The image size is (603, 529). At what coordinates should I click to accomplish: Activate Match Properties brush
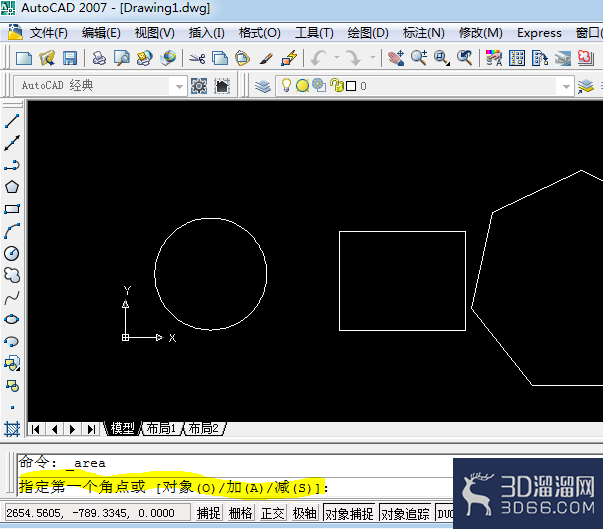pyautogui.click(x=266, y=58)
